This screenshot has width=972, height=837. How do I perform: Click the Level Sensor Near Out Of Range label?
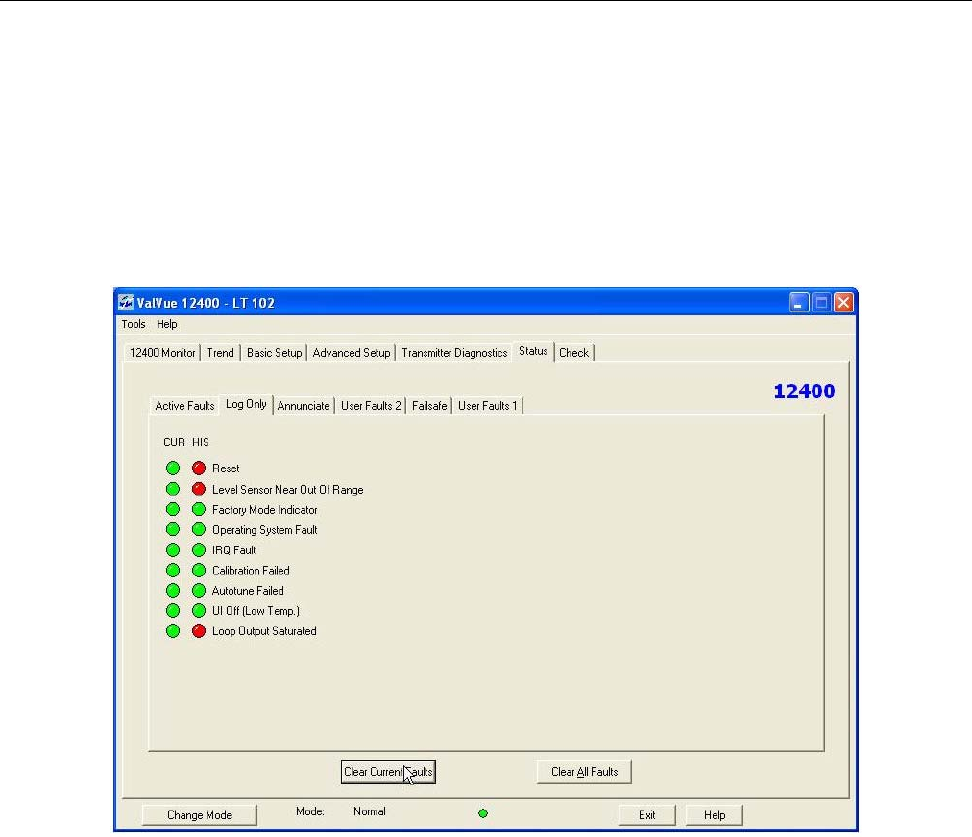(x=288, y=490)
